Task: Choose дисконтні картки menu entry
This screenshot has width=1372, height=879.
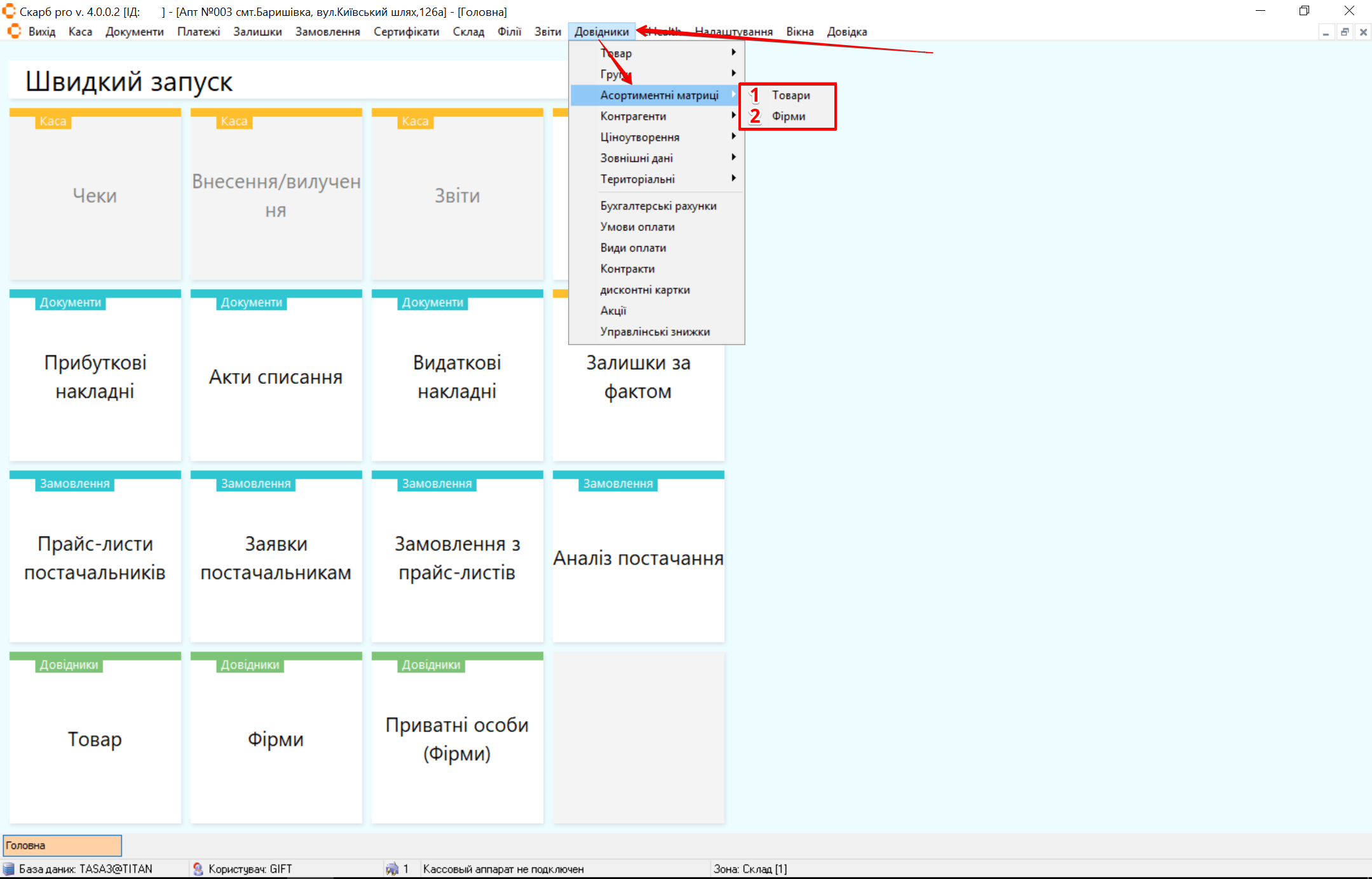Action: point(644,290)
